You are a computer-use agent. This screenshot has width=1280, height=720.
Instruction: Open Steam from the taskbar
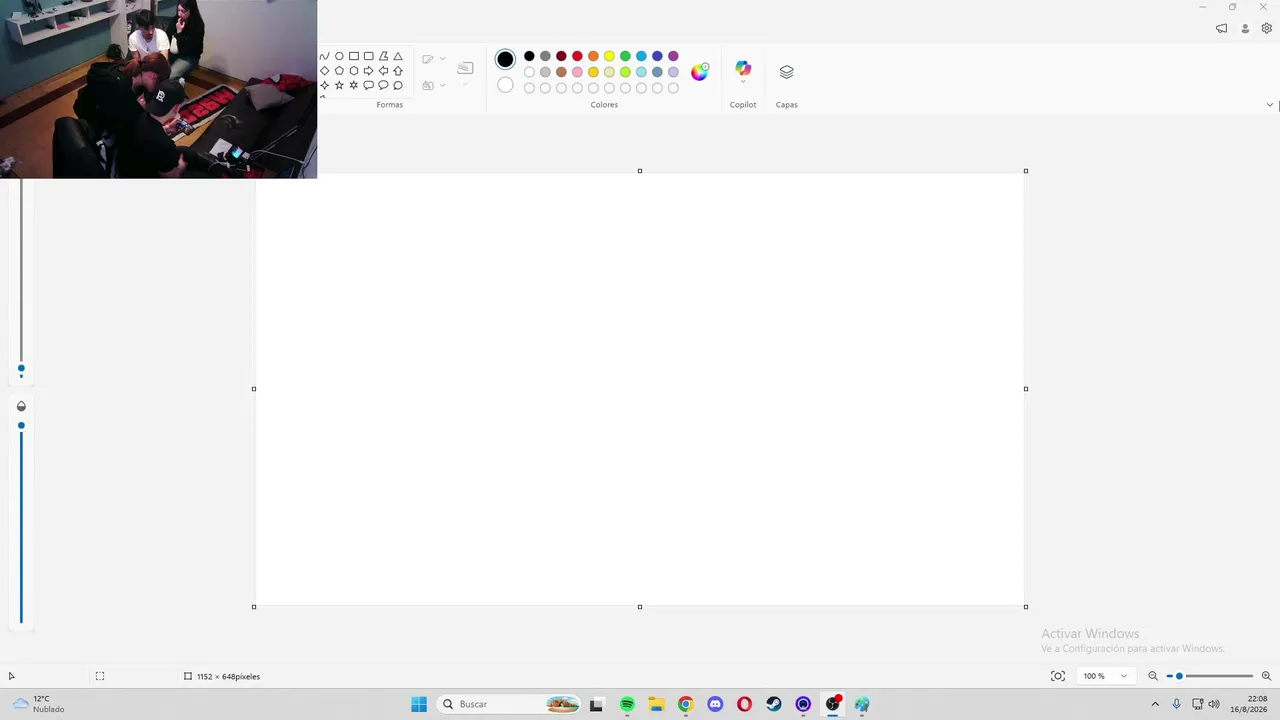click(x=773, y=704)
